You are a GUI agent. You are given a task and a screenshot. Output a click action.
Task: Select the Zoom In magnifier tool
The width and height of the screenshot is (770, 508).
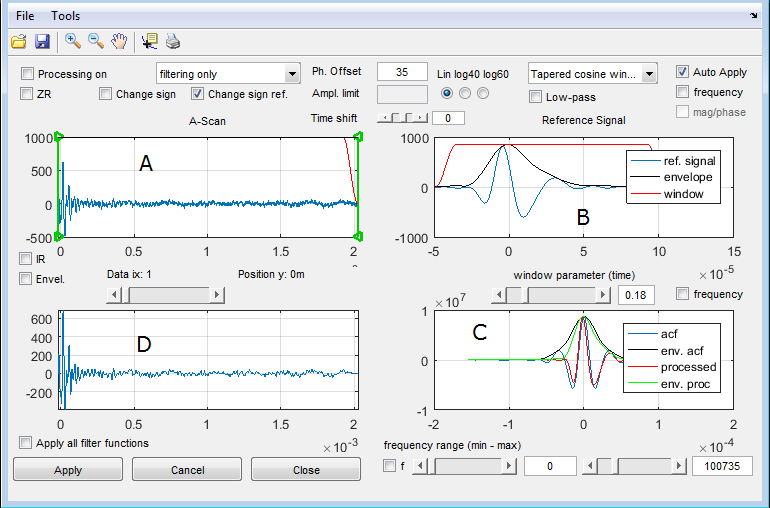click(73, 41)
